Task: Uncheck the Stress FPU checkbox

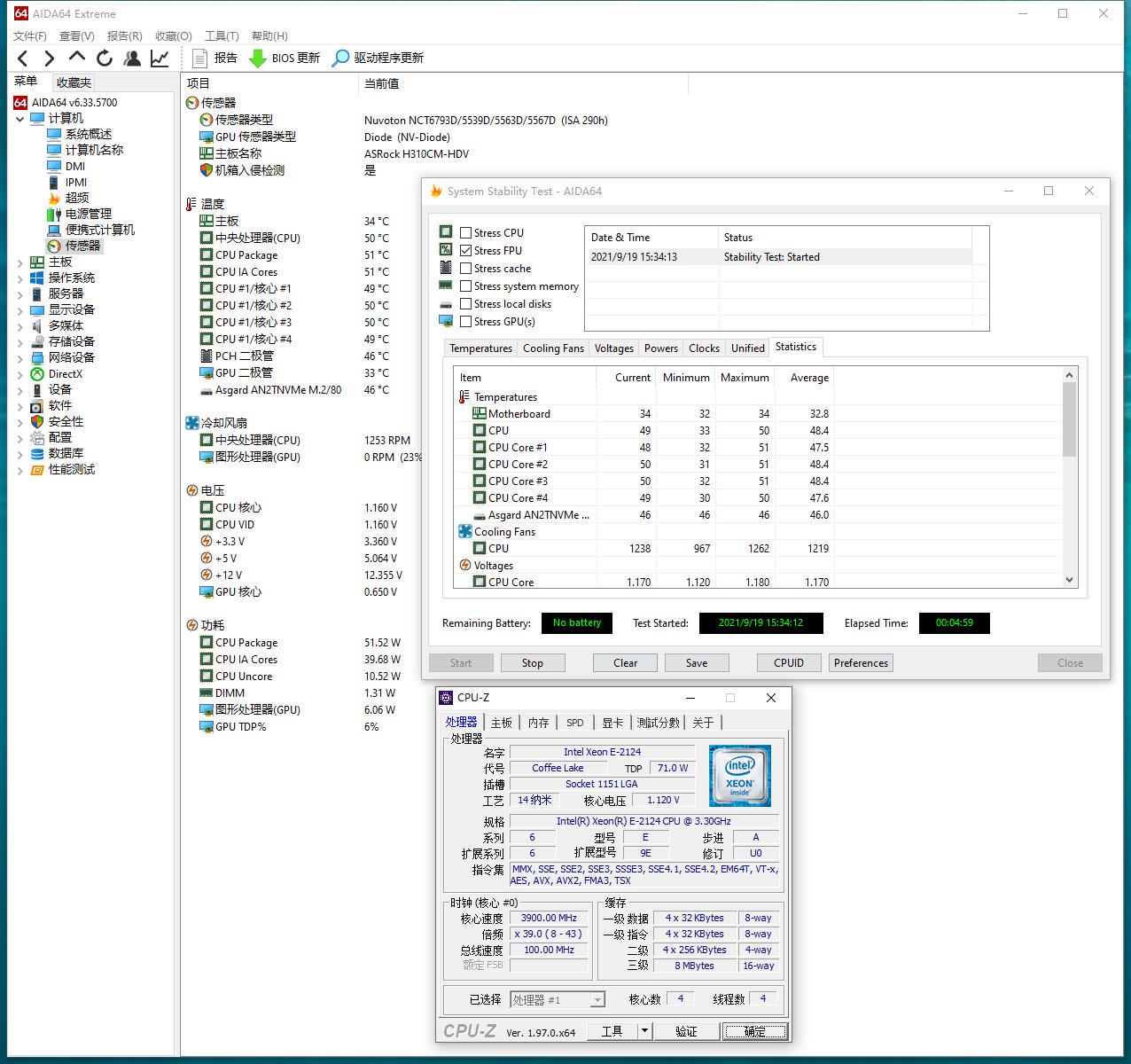Action: pyautogui.click(x=465, y=251)
